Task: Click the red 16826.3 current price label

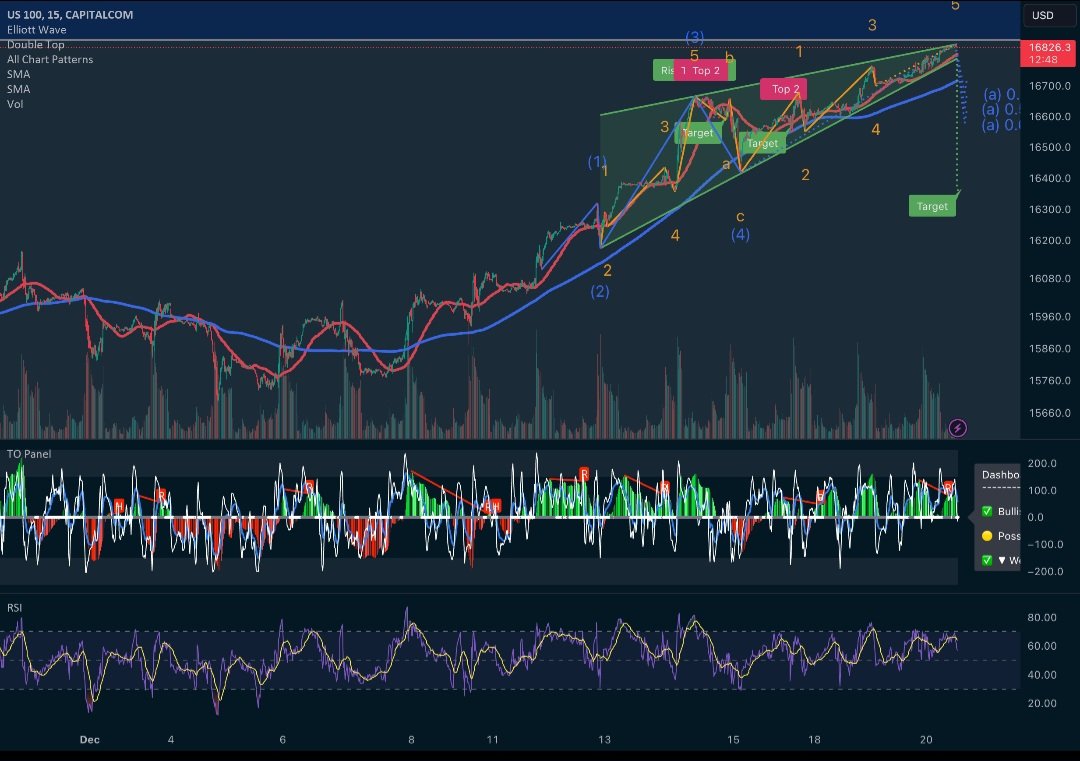Action: (x=1047, y=53)
